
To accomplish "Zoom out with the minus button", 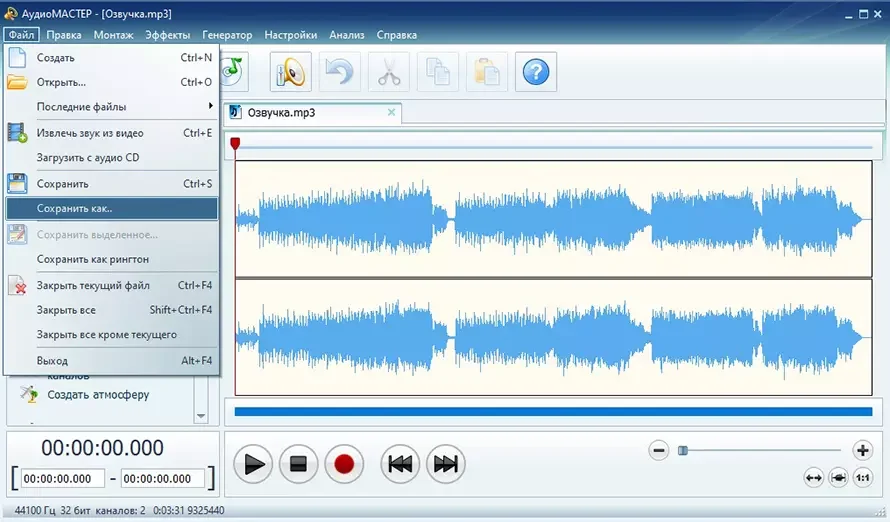I will click(x=658, y=451).
